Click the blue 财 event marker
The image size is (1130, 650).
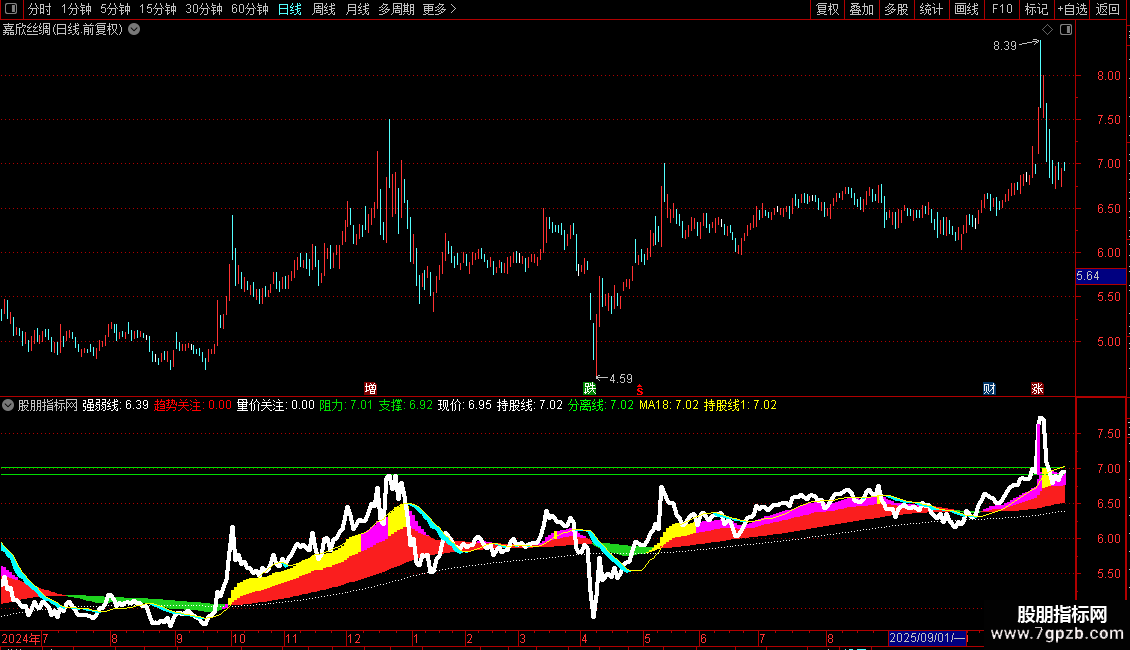(x=989, y=388)
